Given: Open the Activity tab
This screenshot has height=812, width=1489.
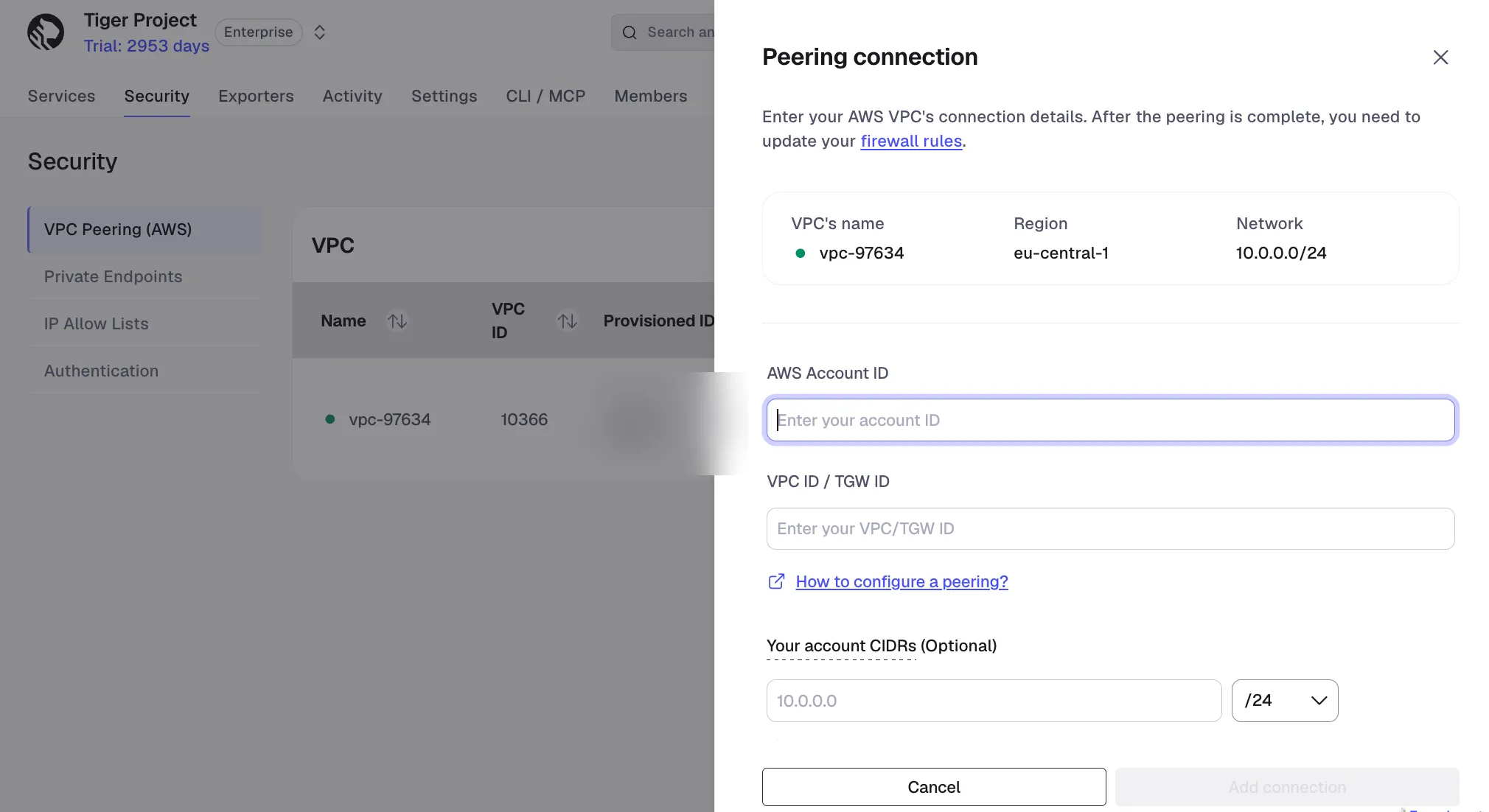Looking at the screenshot, I should click(352, 96).
